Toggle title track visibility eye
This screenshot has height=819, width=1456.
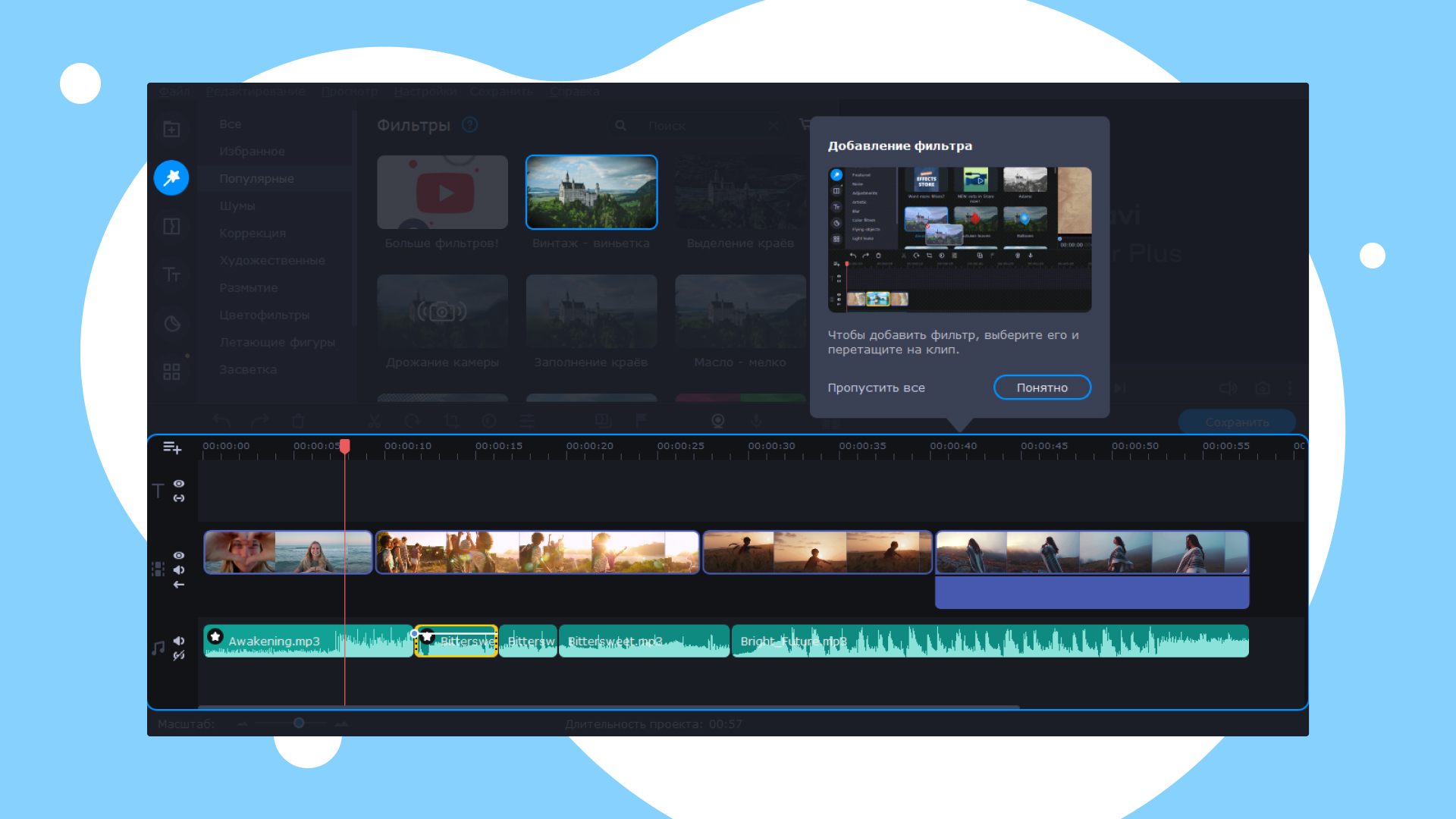click(179, 484)
